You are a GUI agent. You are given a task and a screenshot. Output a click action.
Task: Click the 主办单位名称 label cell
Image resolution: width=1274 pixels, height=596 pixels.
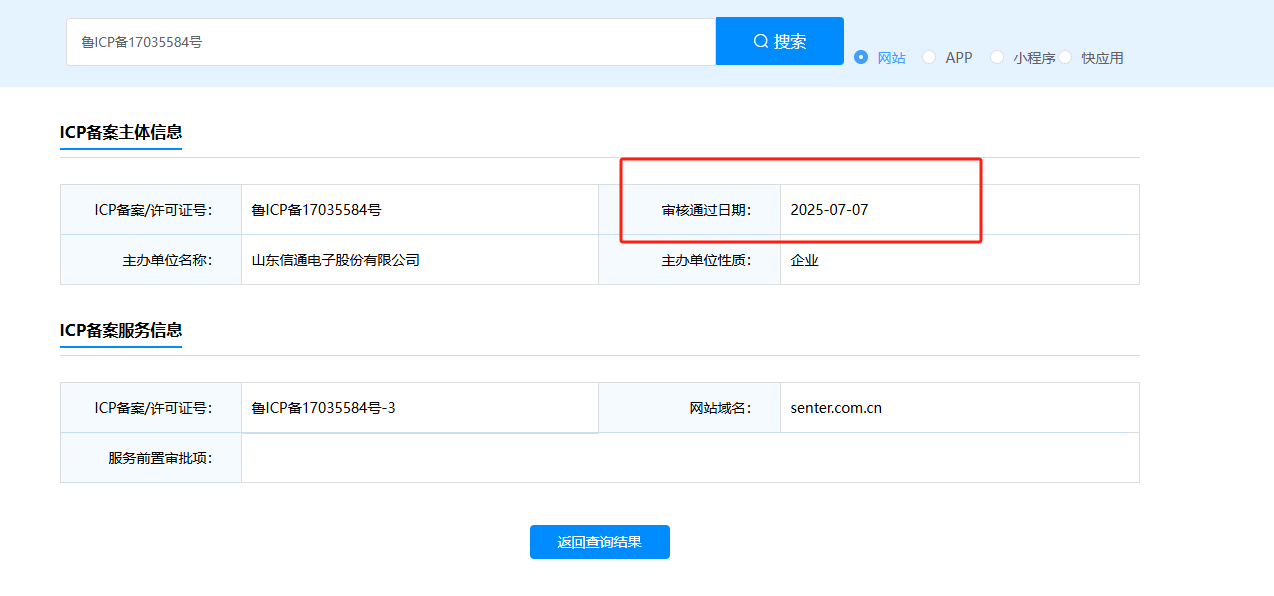pos(151,260)
